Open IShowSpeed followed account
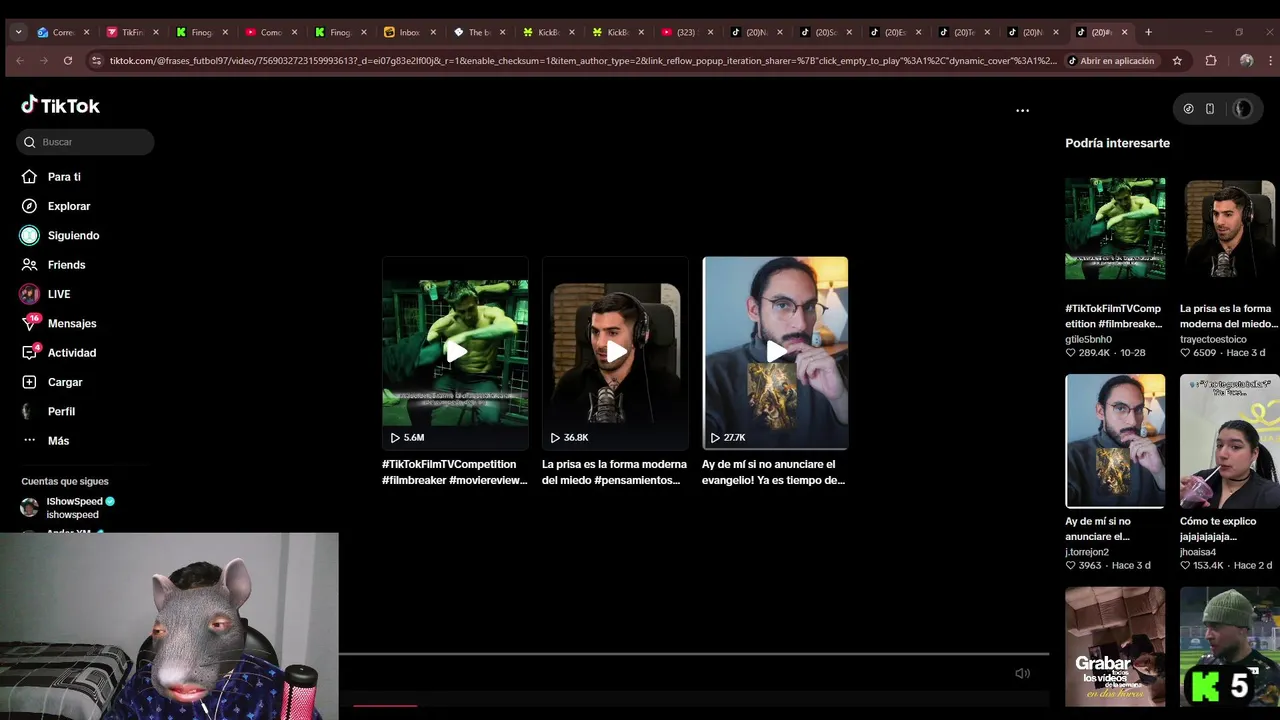1280x720 pixels. click(x=68, y=507)
